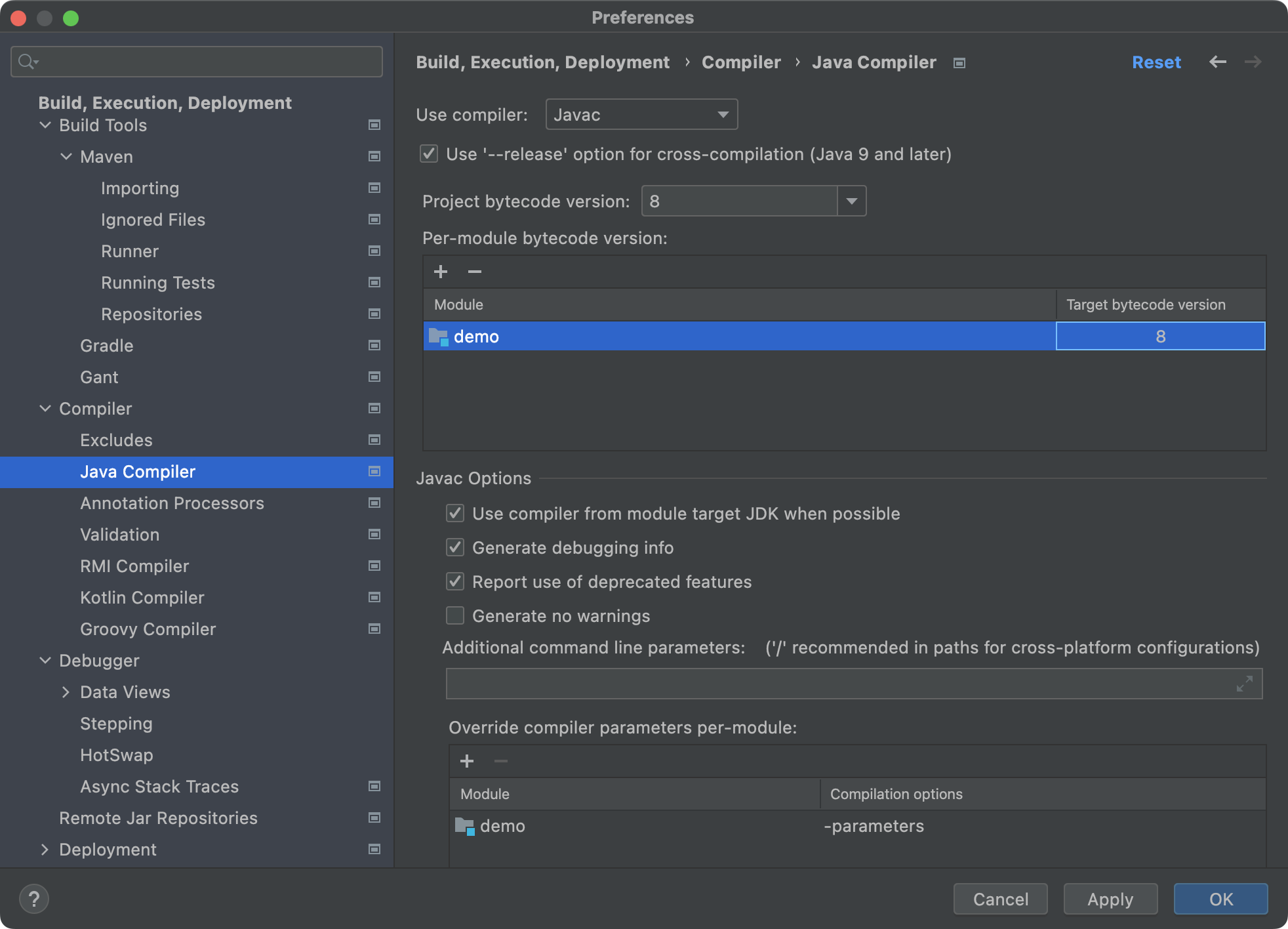The width and height of the screenshot is (1288, 929).
Task: Select the Annotation Processors menu item
Action: [171, 503]
